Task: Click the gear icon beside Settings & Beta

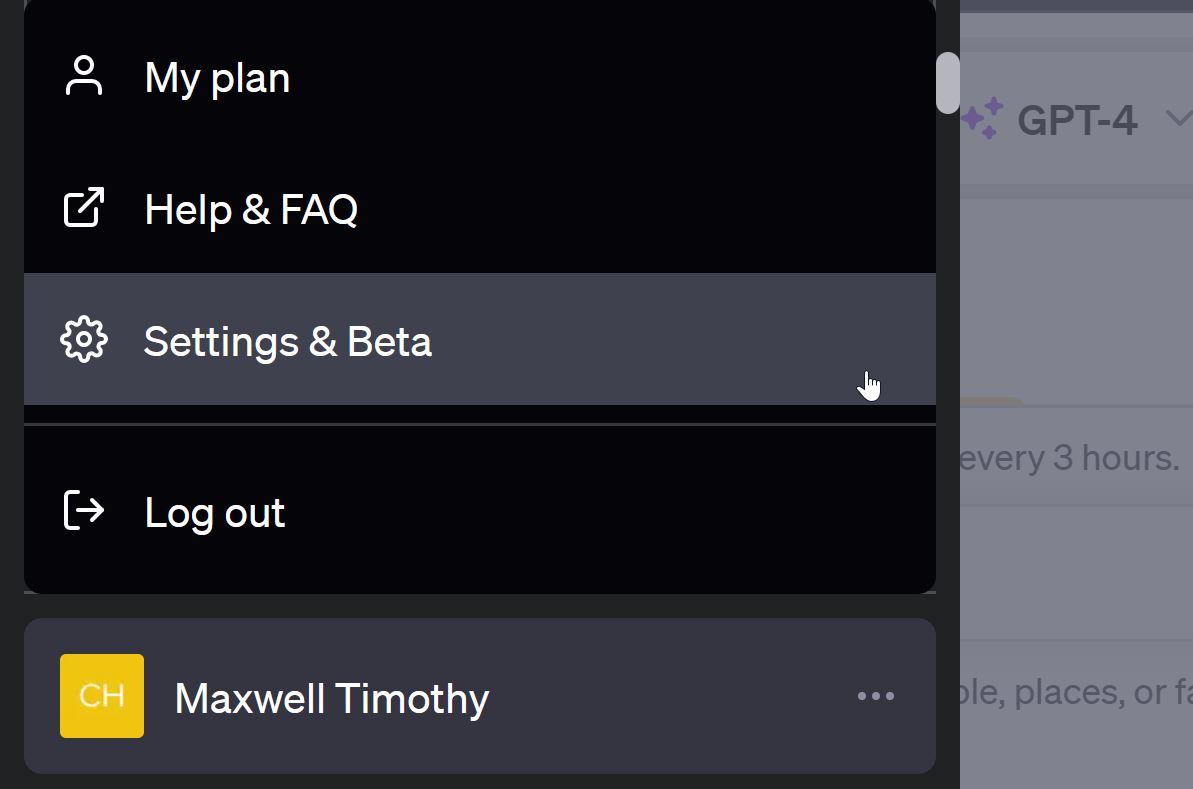Action: [x=84, y=339]
